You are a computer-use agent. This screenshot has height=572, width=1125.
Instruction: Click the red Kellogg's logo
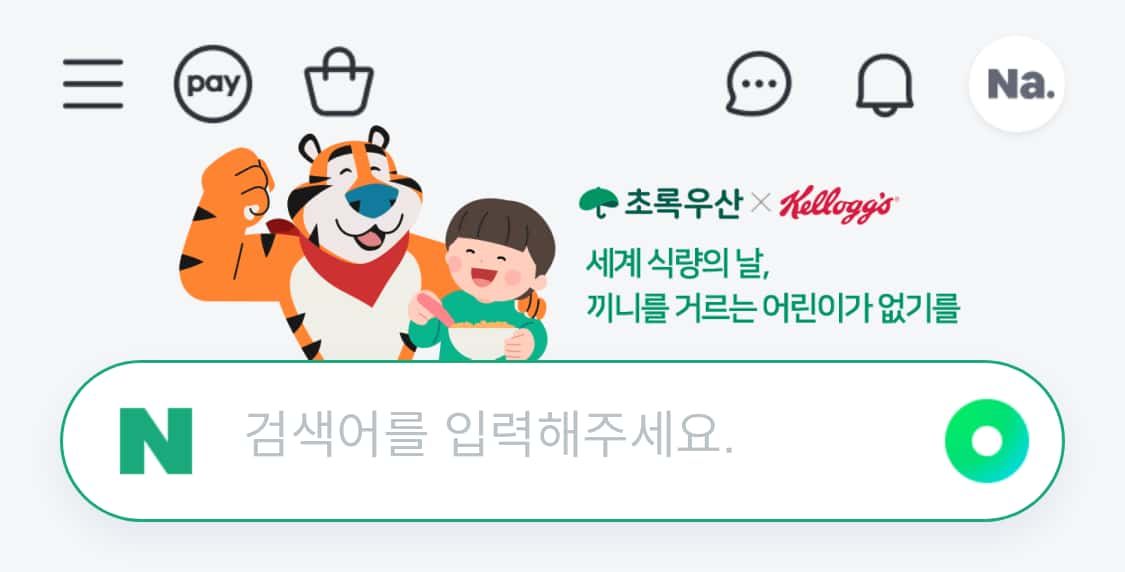pyautogui.click(x=838, y=206)
